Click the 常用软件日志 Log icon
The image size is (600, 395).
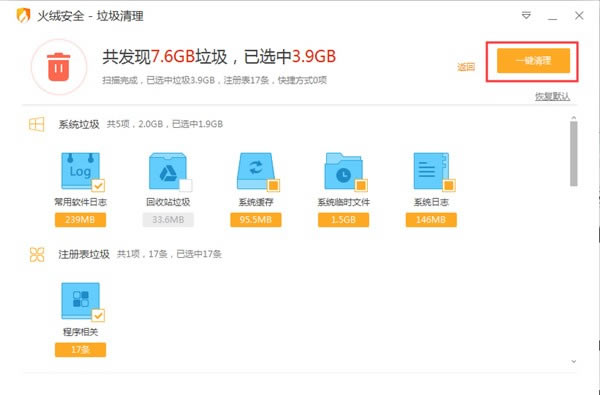click(80, 171)
